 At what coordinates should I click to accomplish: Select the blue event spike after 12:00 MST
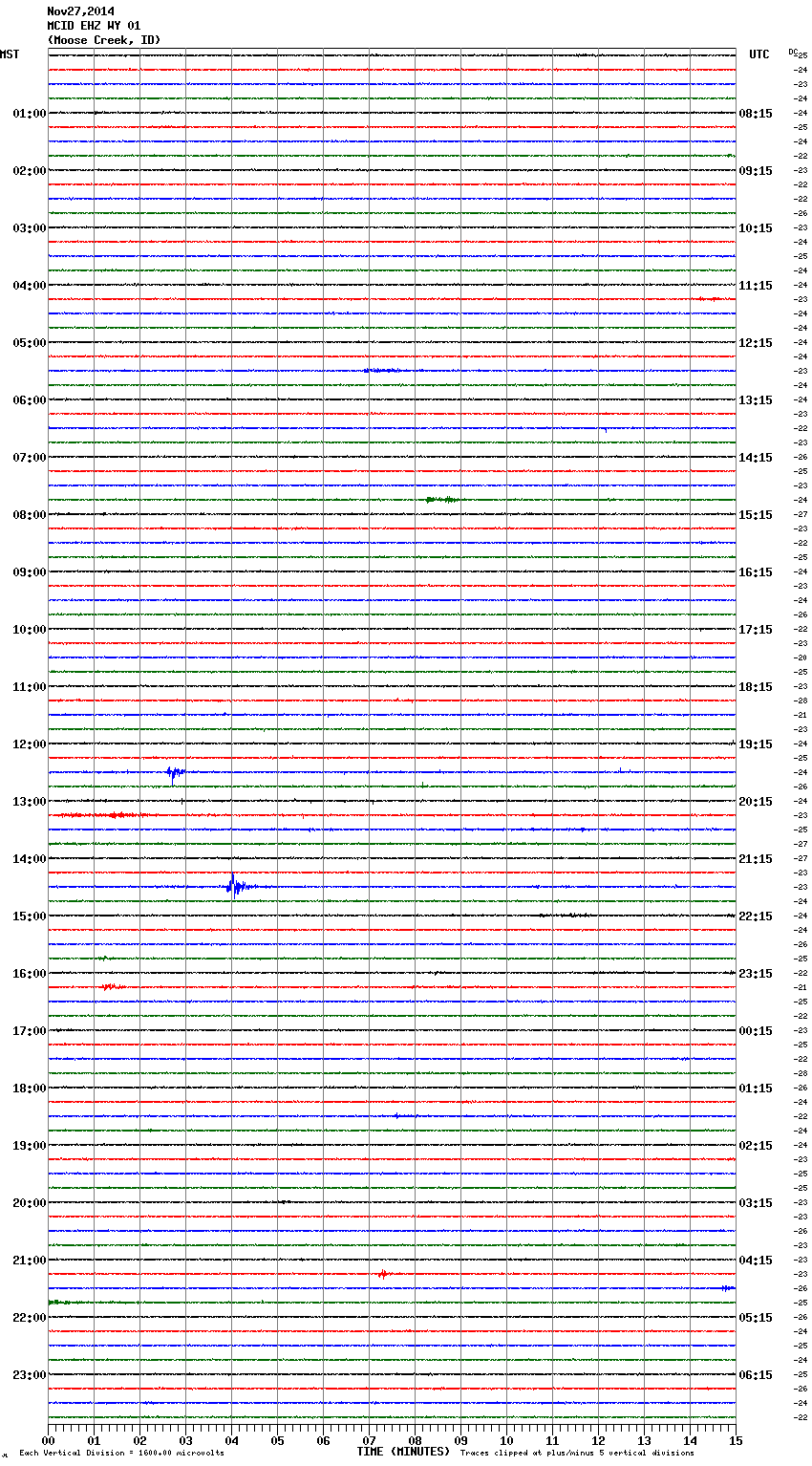tap(175, 773)
